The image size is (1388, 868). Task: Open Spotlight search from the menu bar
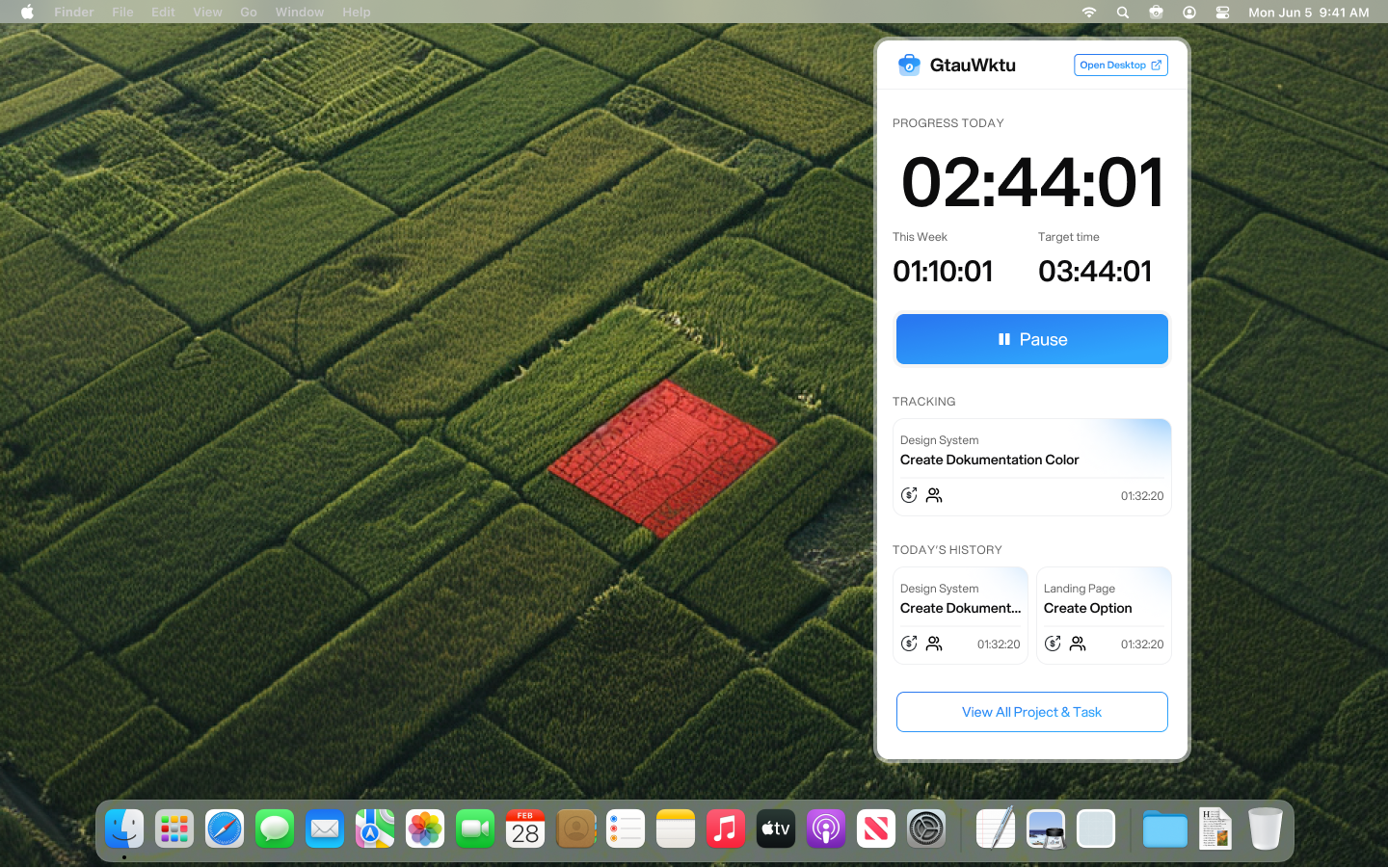[1122, 13]
